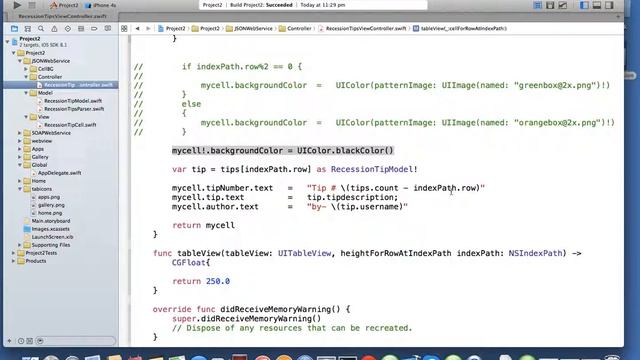Switch to Assistant editor view
Image resolution: width=640 pixels, height=360 pixels.
pyautogui.click(x=550, y=5)
